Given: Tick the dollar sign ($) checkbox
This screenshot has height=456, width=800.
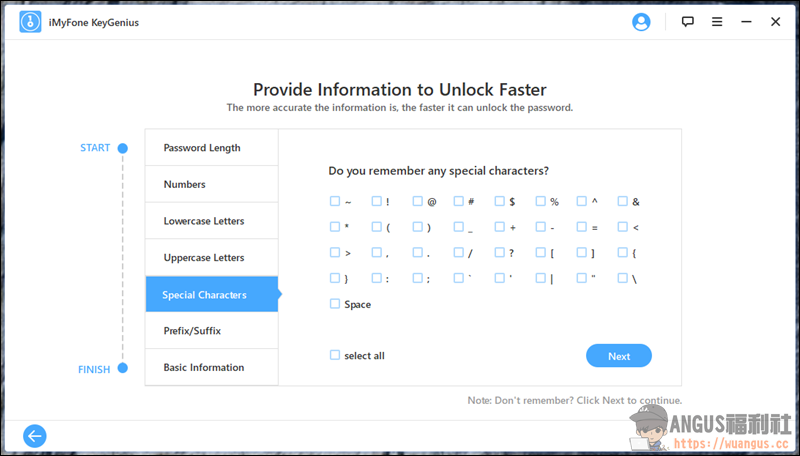Looking at the screenshot, I should click(x=500, y=201).
